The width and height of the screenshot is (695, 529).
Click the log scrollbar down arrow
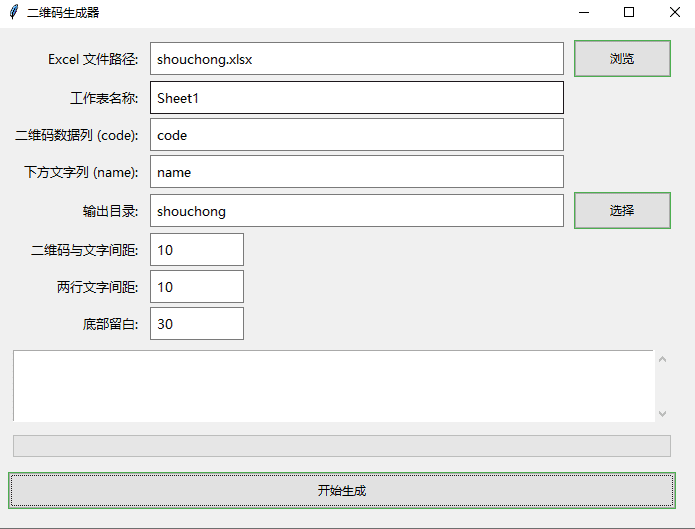point(662,412)
